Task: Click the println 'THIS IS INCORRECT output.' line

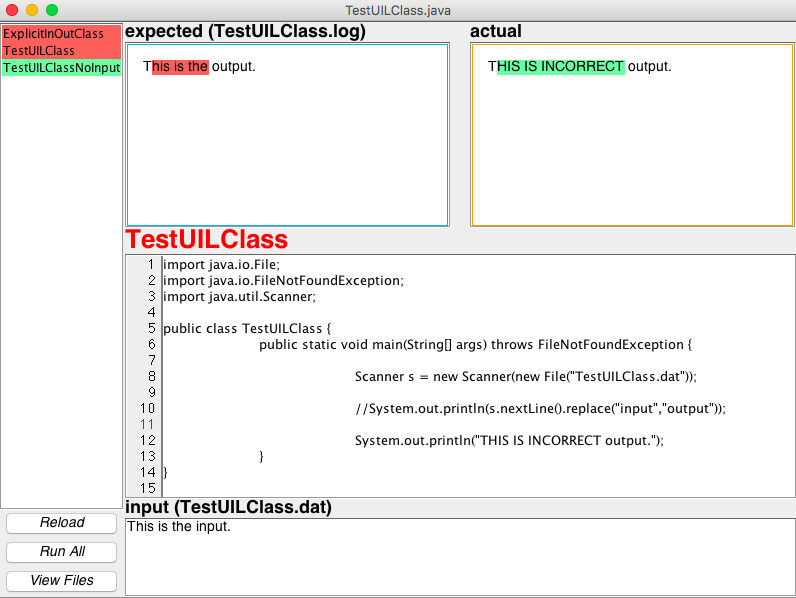Action: click(509, 441)
